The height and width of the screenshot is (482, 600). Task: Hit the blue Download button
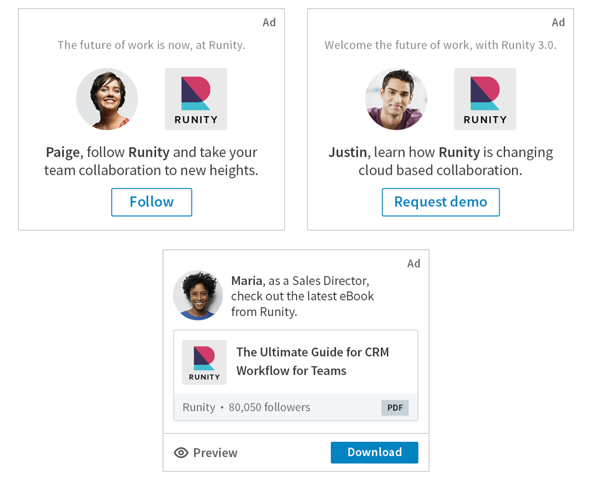[374, 453]
